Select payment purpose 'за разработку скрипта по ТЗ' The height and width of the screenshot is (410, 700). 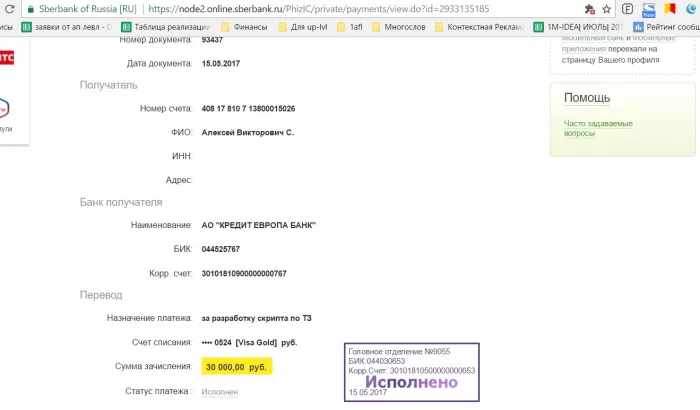pos(257,318)
